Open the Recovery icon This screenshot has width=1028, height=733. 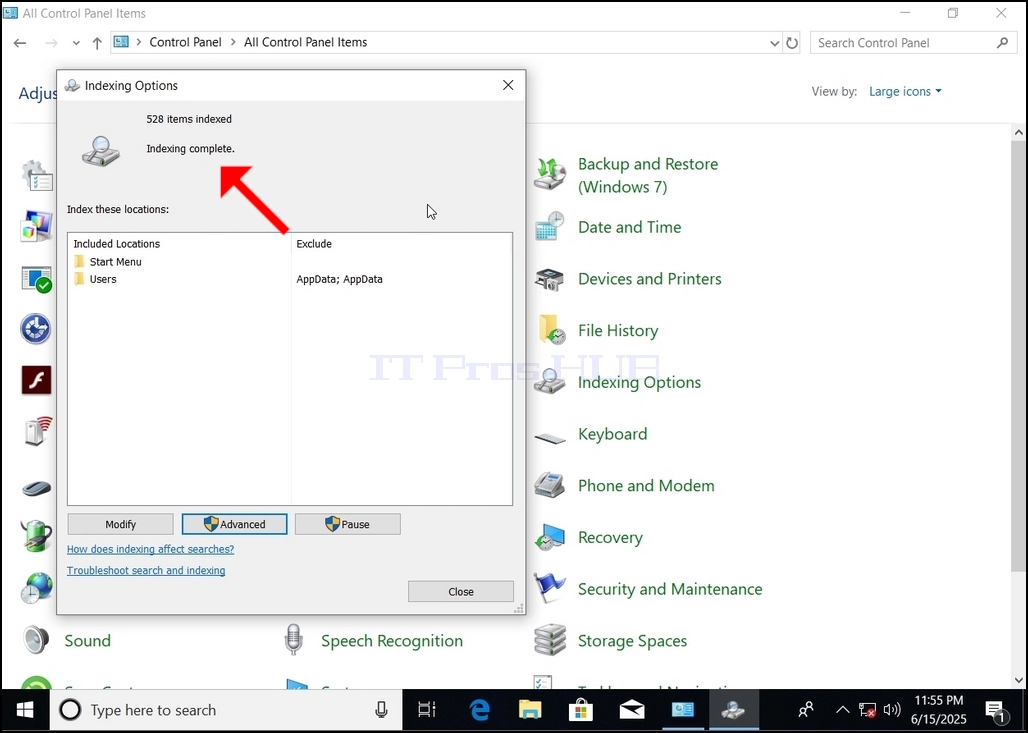(x=549, y=538)
